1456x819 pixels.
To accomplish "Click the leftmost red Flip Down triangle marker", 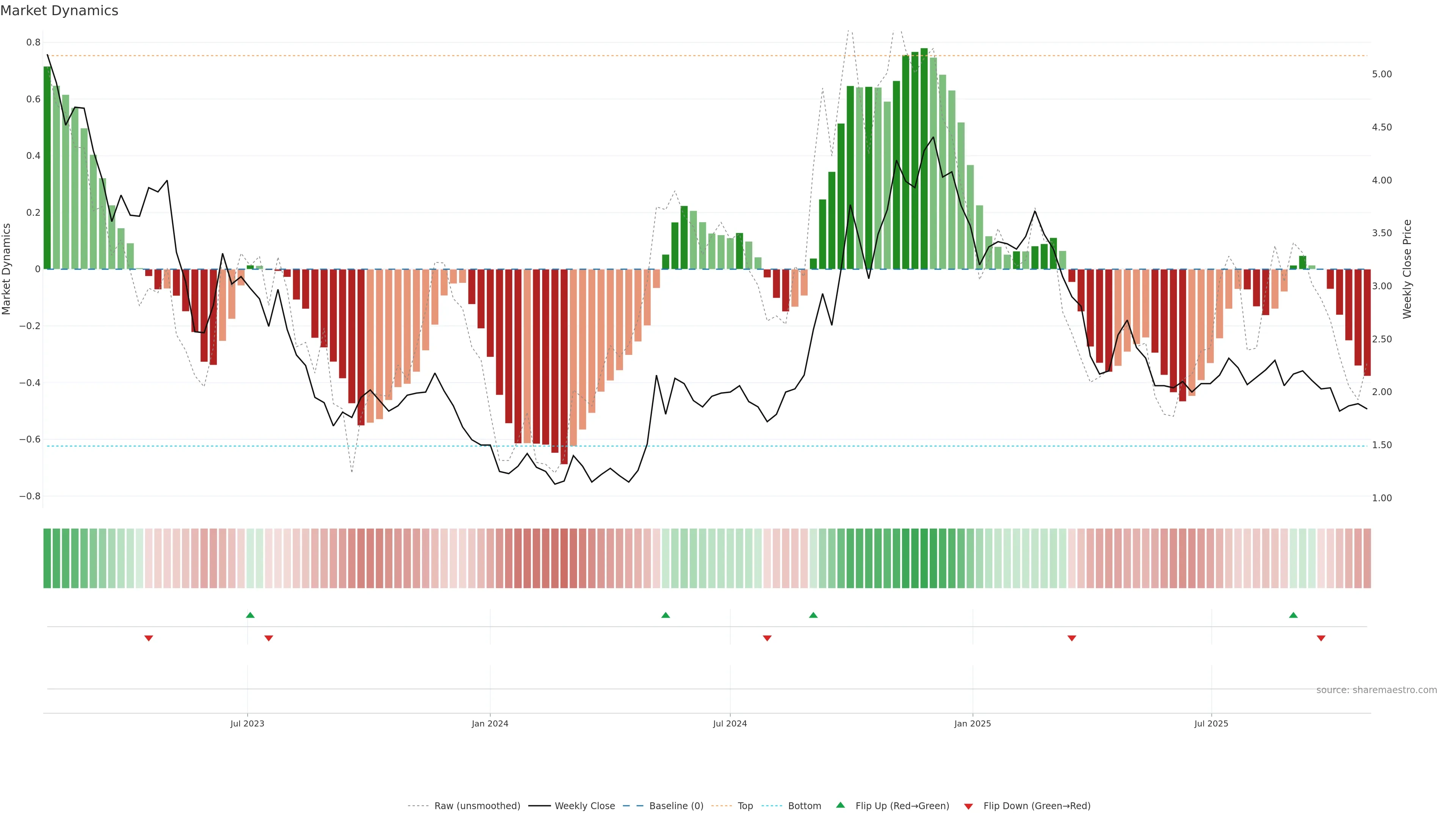I will [x=149, y=638].
